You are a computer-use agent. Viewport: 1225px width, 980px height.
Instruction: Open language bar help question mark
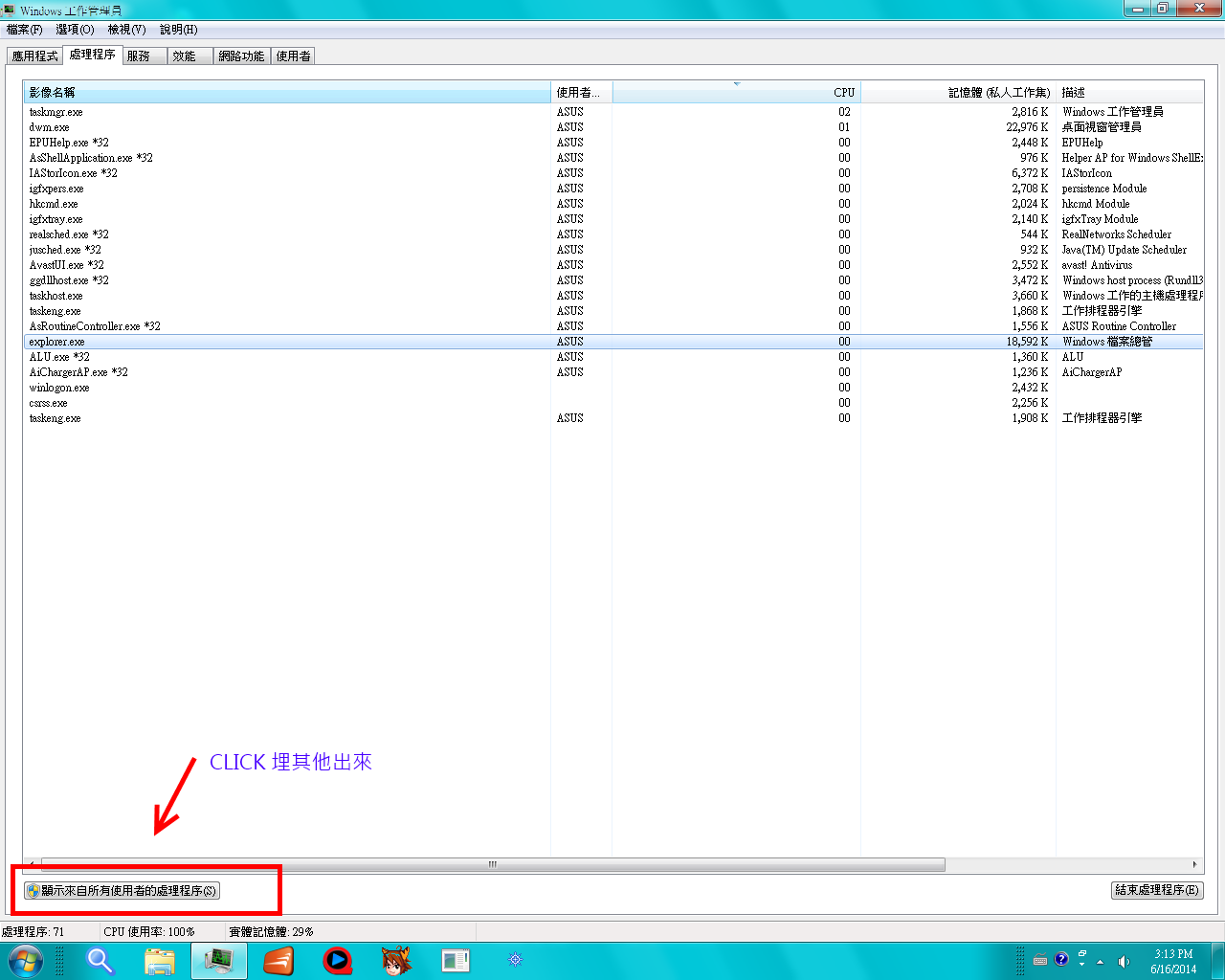click(x=1061, y=959)
